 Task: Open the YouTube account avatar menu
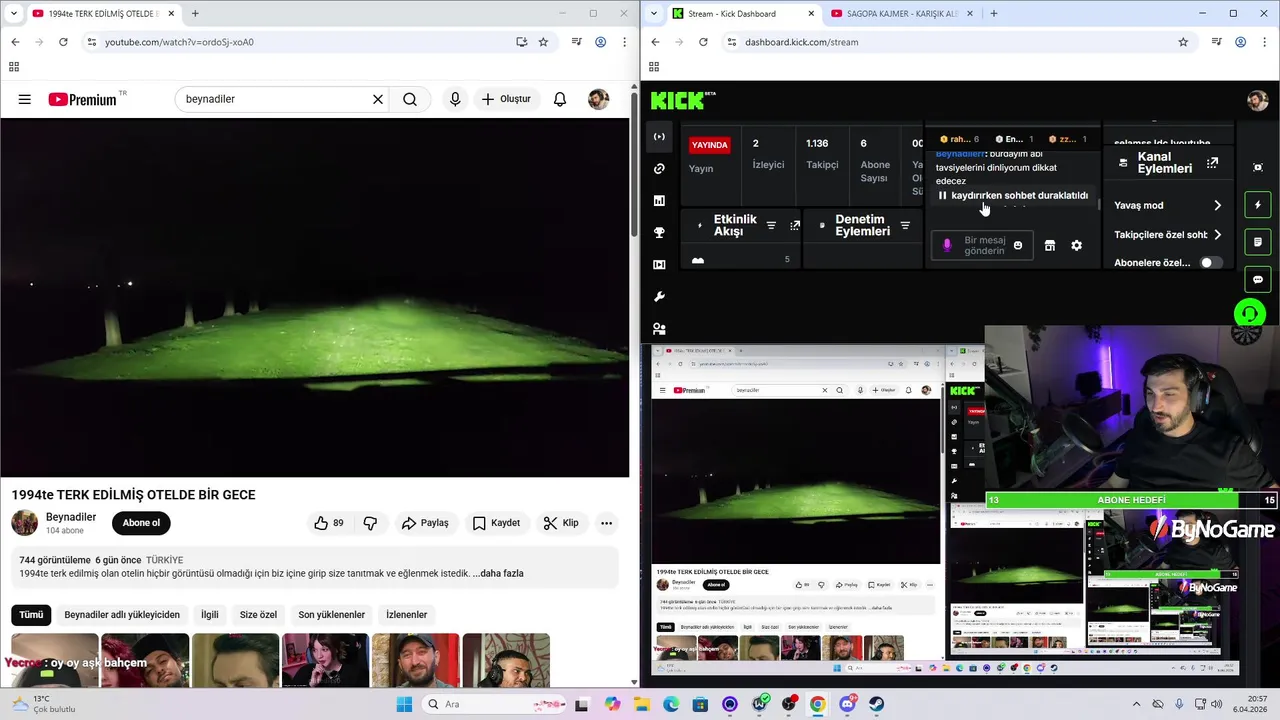[x=598, y=99]
